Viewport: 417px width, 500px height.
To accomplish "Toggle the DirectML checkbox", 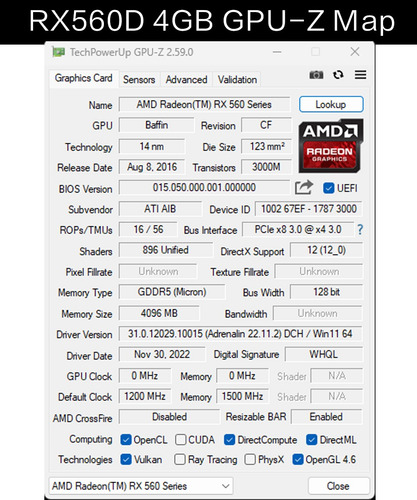I will coord(311,440).
